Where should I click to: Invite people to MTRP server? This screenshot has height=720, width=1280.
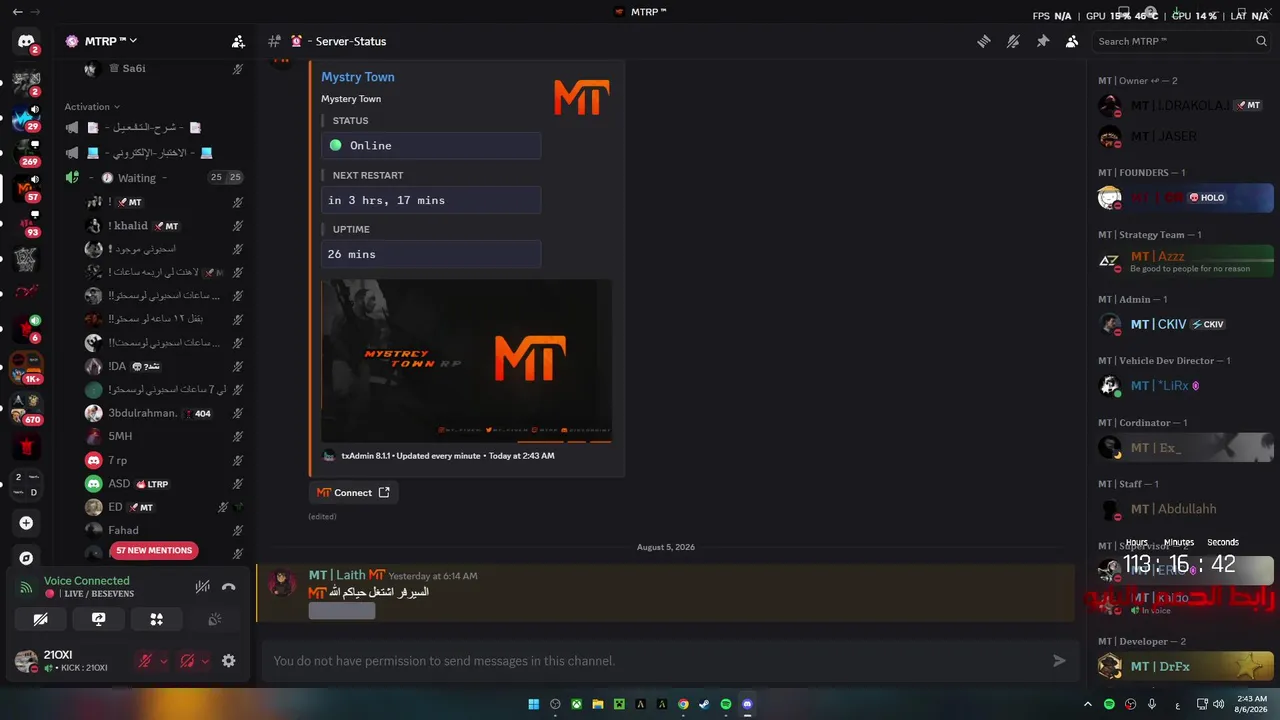(x=238, y=41)
